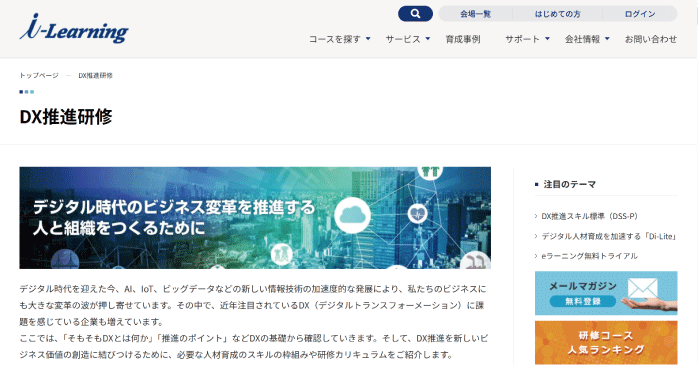Viewport: 698px width, 365px height.
Task: Open eラーニング無料トライアル link
Action: (x=589, y=256)
